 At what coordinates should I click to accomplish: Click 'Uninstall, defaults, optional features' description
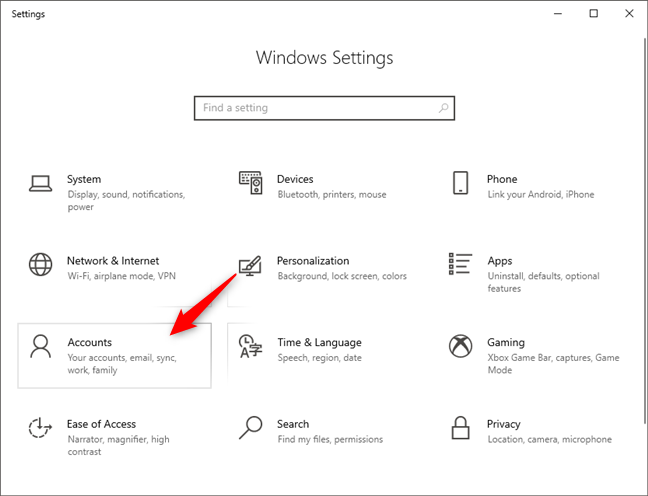[543, 282]
